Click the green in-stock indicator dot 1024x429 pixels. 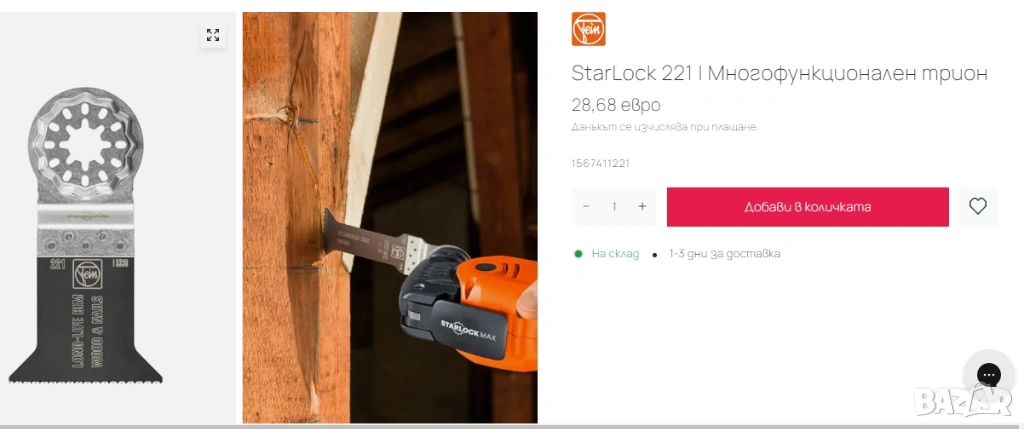pyautogui.click(x=578, y=254)
